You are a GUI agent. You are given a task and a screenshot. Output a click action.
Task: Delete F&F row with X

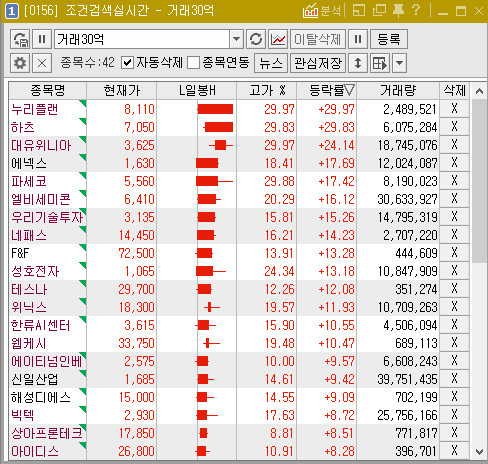pyautogui.click(x=454, y=253)
